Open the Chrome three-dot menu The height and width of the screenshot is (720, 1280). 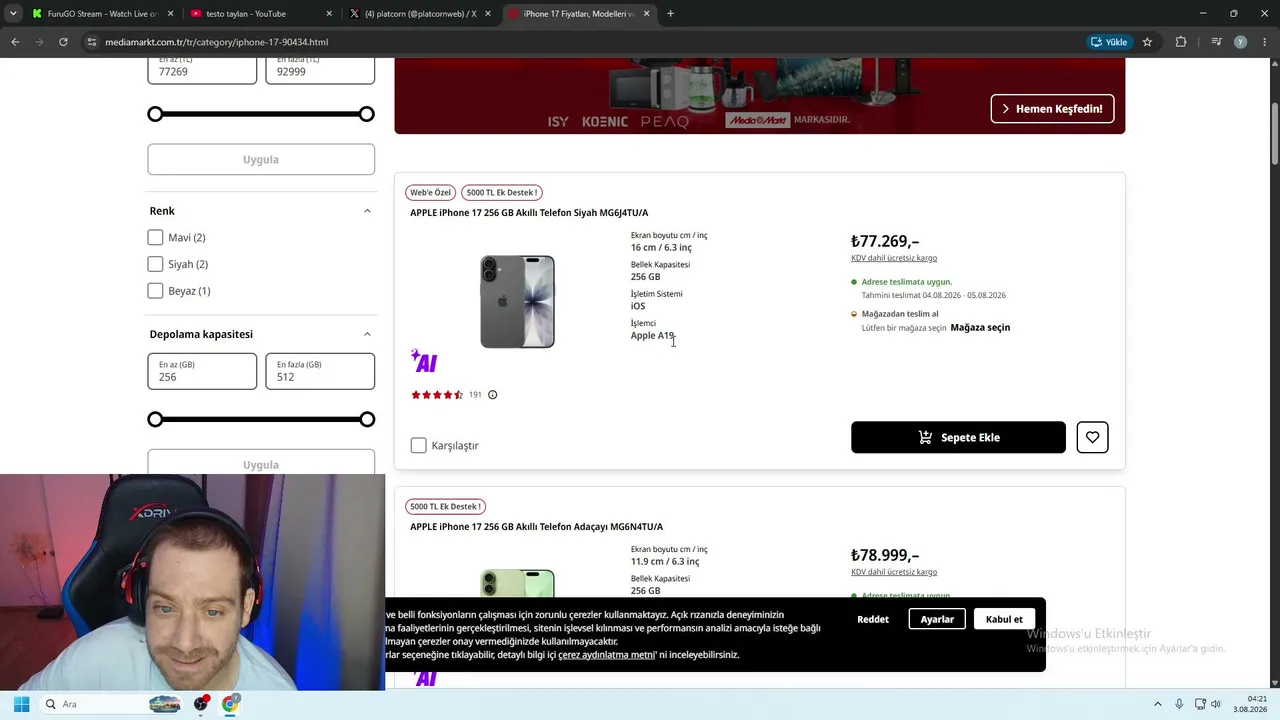1265,42
